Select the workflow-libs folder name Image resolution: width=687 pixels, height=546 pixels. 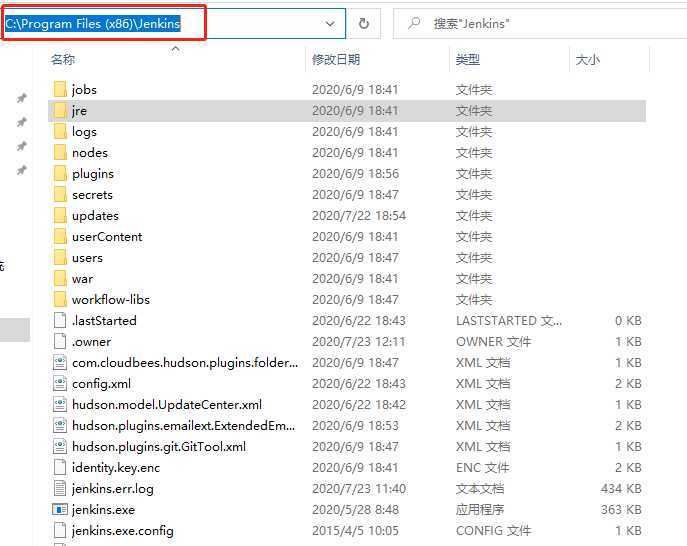point(111,300)
